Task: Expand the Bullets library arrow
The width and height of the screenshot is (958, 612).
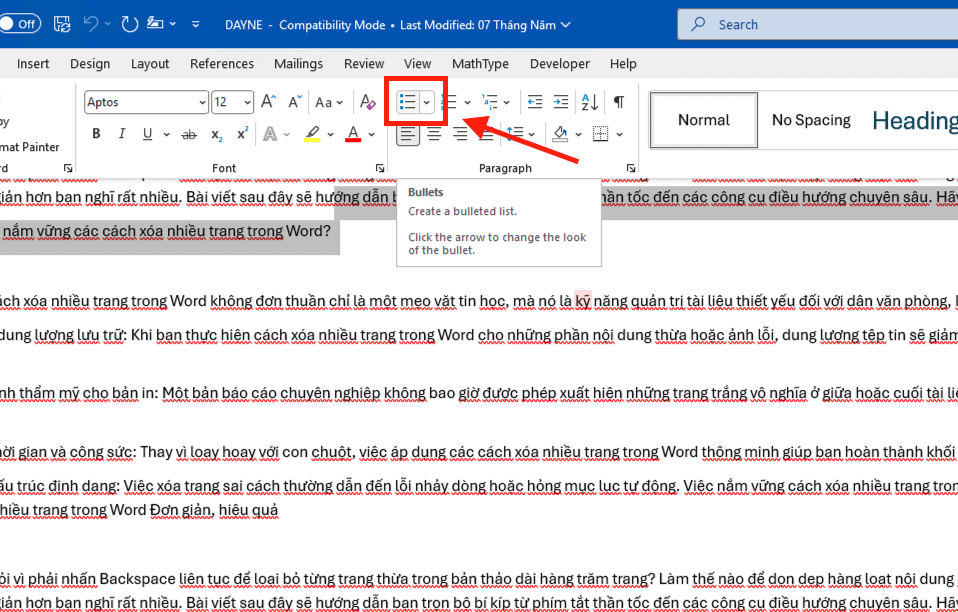Action: click(x=426, y=103)
